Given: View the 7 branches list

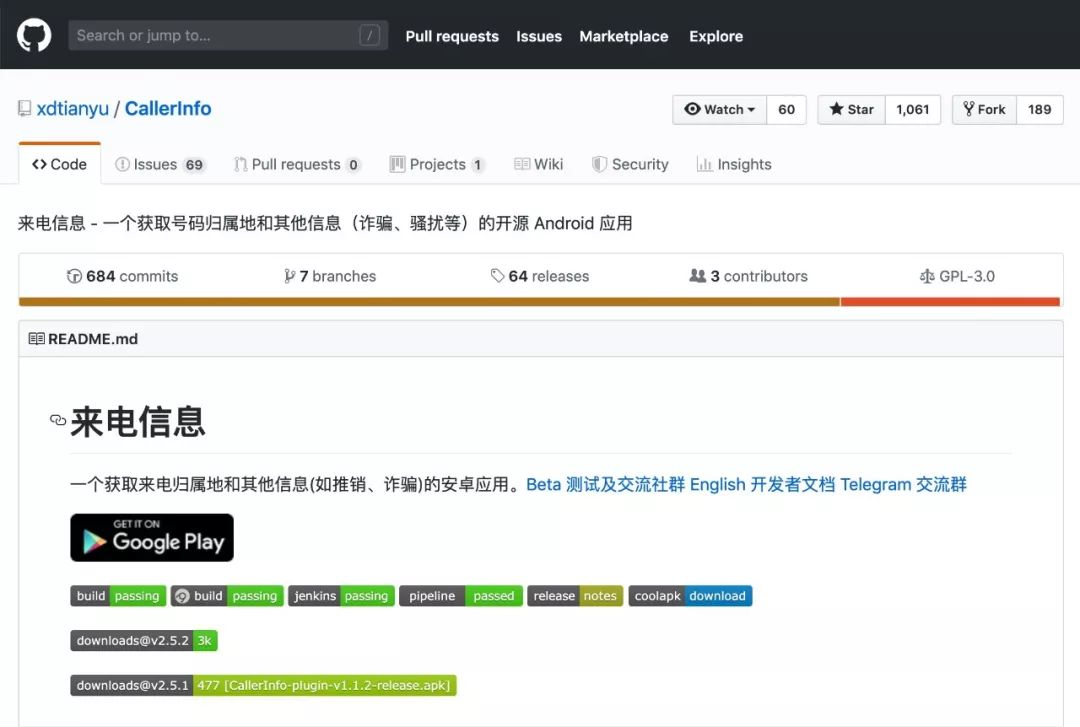Looking at the screenshot, I should pos(330,276).
